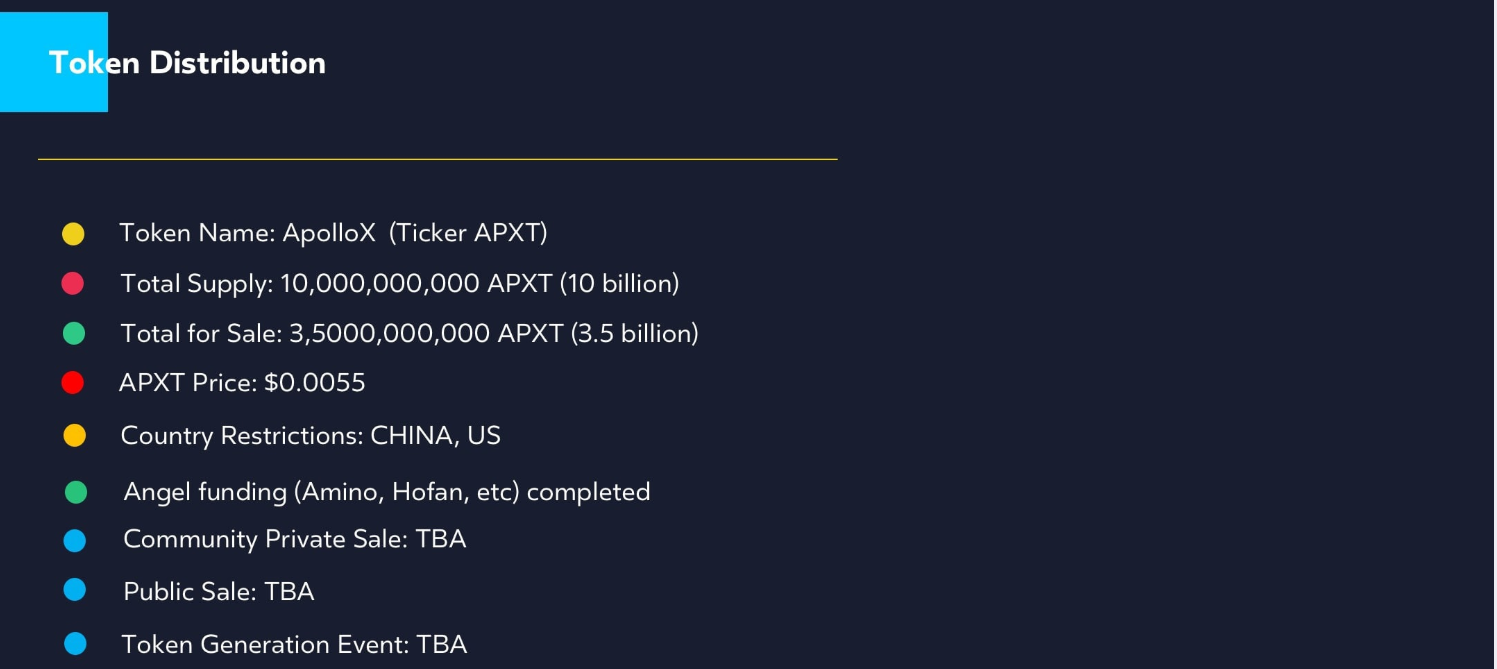Select the Angel funding completed line
1497x669 pixels.
[x=387, y=492]
